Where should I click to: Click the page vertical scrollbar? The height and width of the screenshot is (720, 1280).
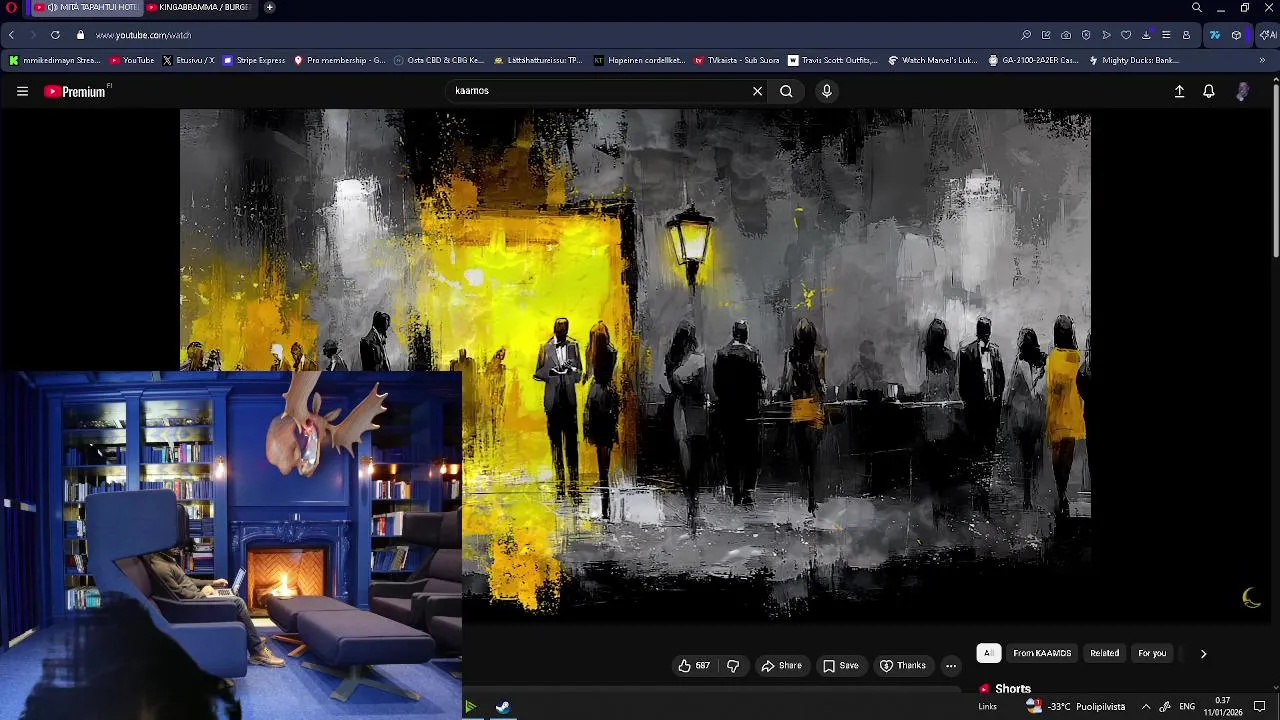coord(1276,170)
